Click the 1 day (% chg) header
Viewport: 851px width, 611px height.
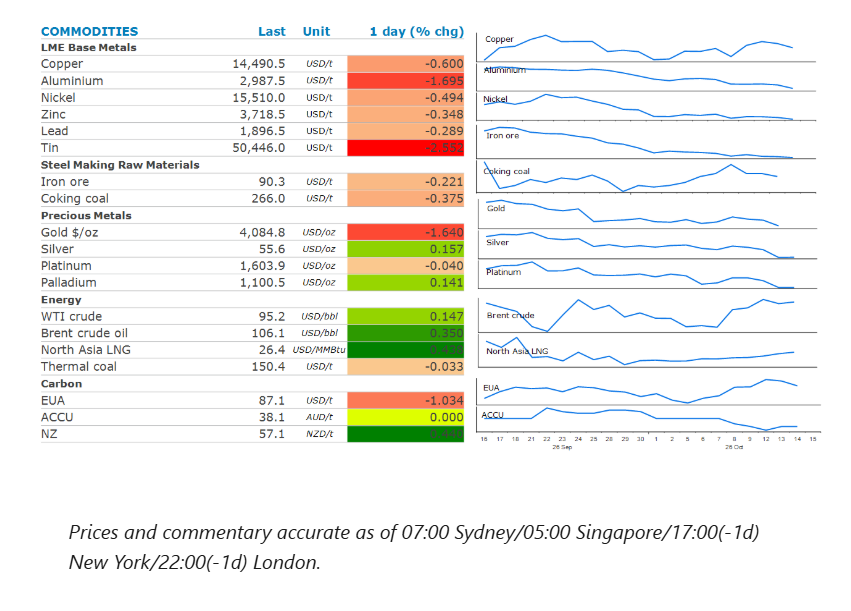tap(417, 31)
